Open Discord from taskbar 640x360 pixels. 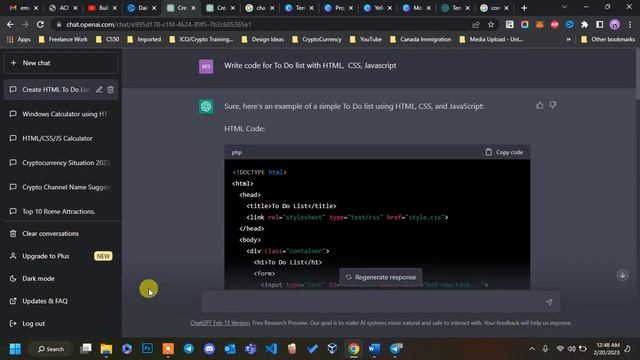click(209, 349)
